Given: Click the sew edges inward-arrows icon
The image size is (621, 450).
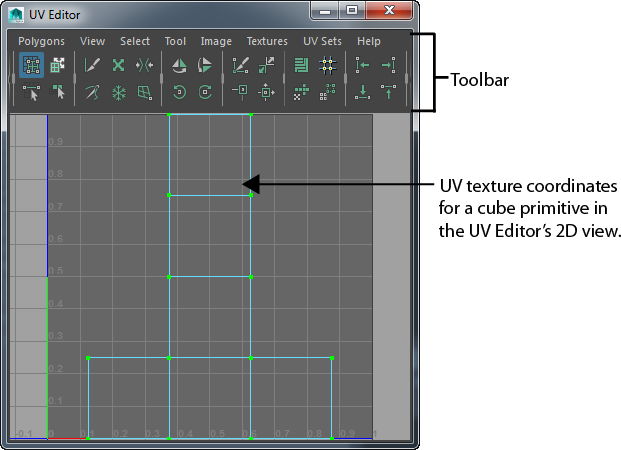Looking at the screenshot, I should pyautogui.click(x=145, y=65).
